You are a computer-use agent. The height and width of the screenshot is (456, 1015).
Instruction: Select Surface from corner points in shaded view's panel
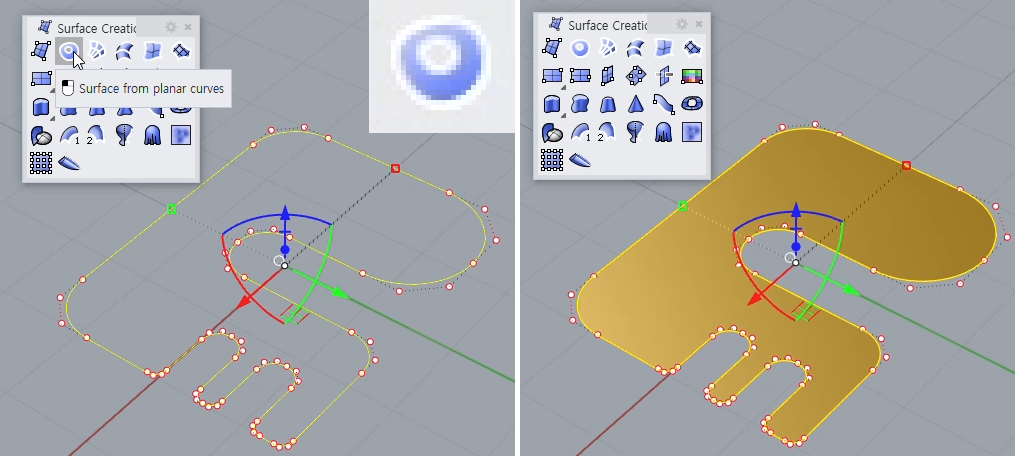pyautogui.click(x=552, y=47)
